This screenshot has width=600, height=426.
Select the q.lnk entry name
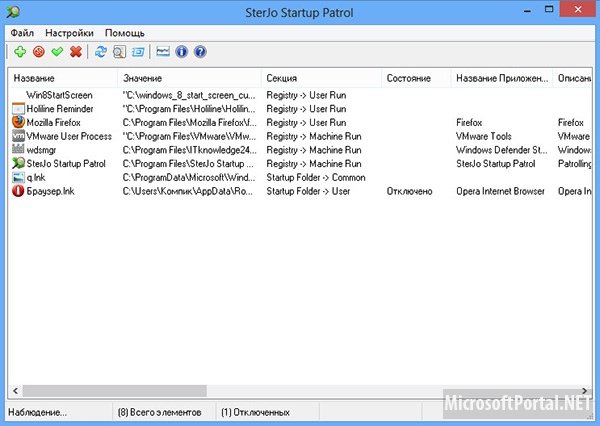point(36,178)
